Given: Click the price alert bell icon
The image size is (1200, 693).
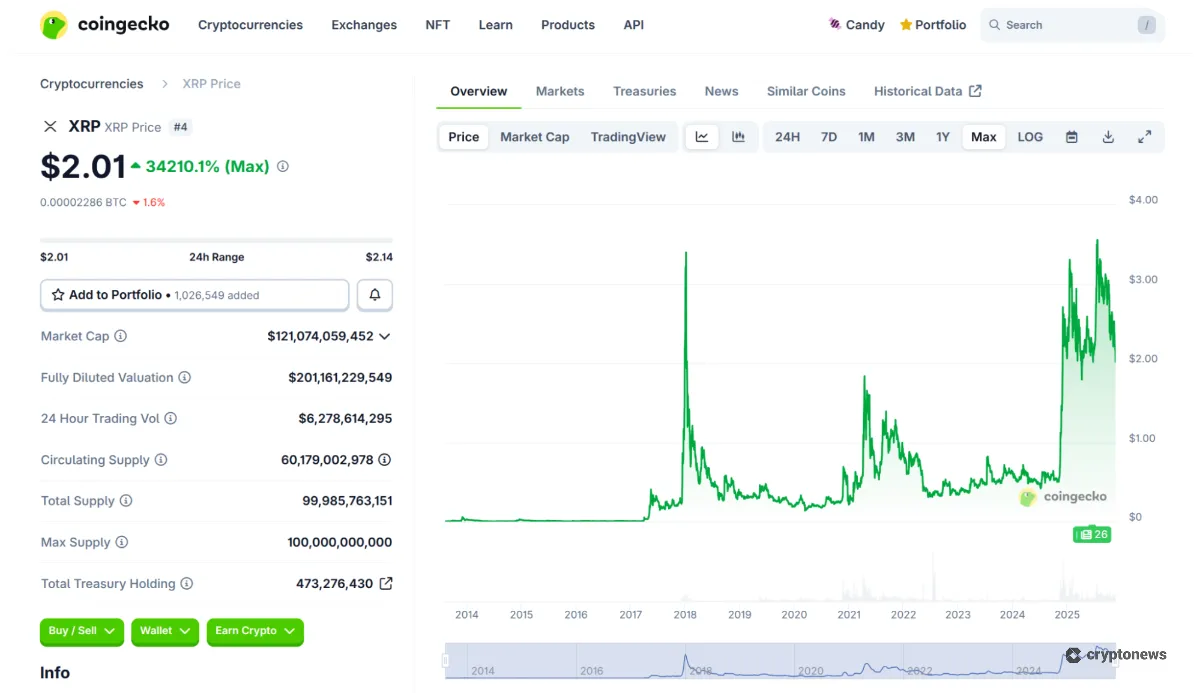Looking at the screenshot, I should (x=374, y=294).
